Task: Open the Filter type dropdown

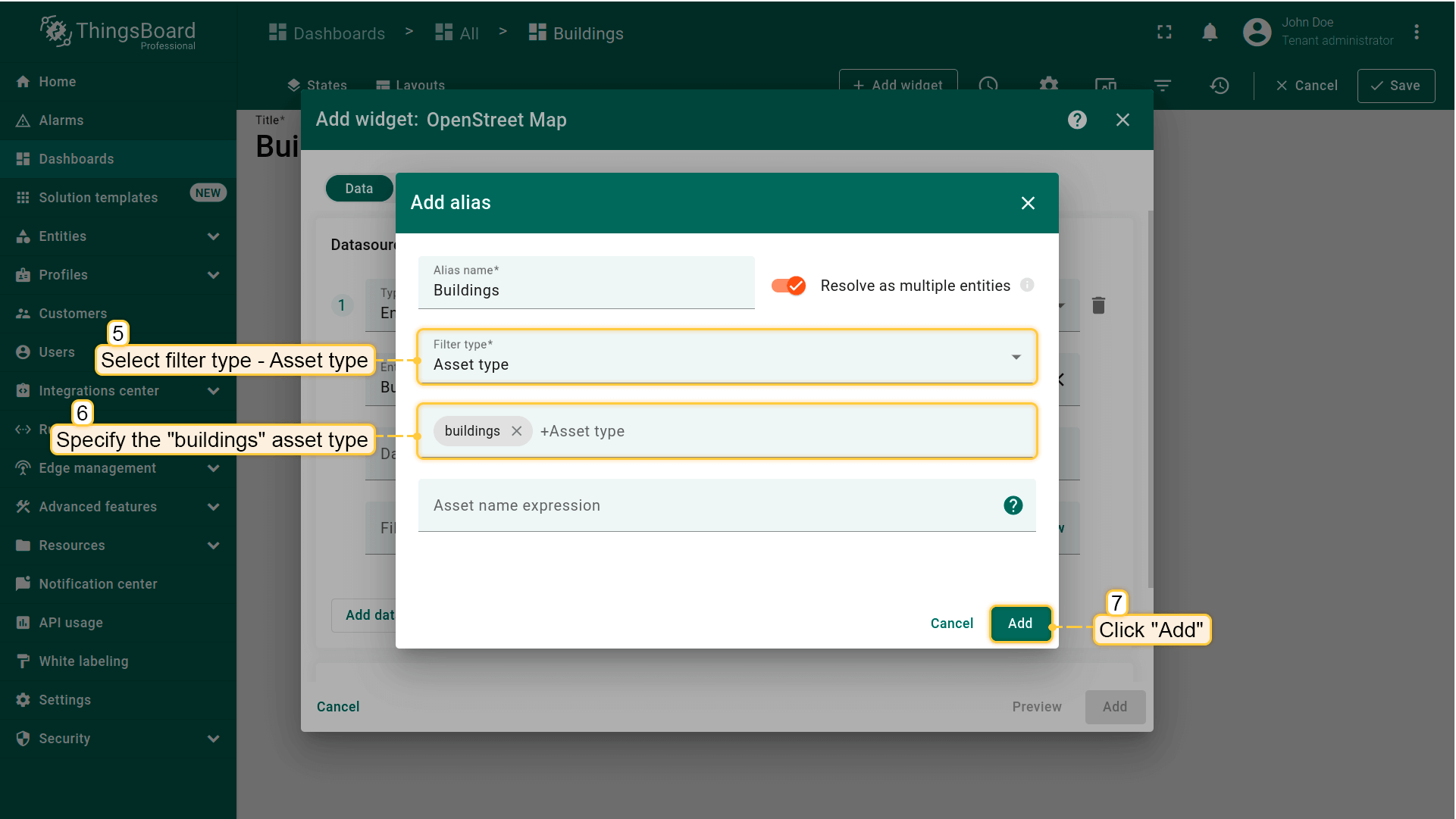Action: 726,357
